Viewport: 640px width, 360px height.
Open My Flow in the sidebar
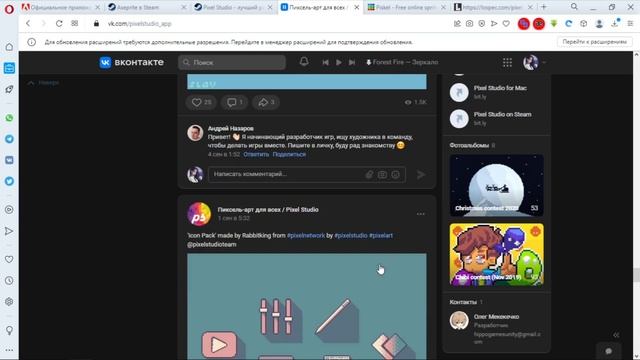tap(9, 231)
